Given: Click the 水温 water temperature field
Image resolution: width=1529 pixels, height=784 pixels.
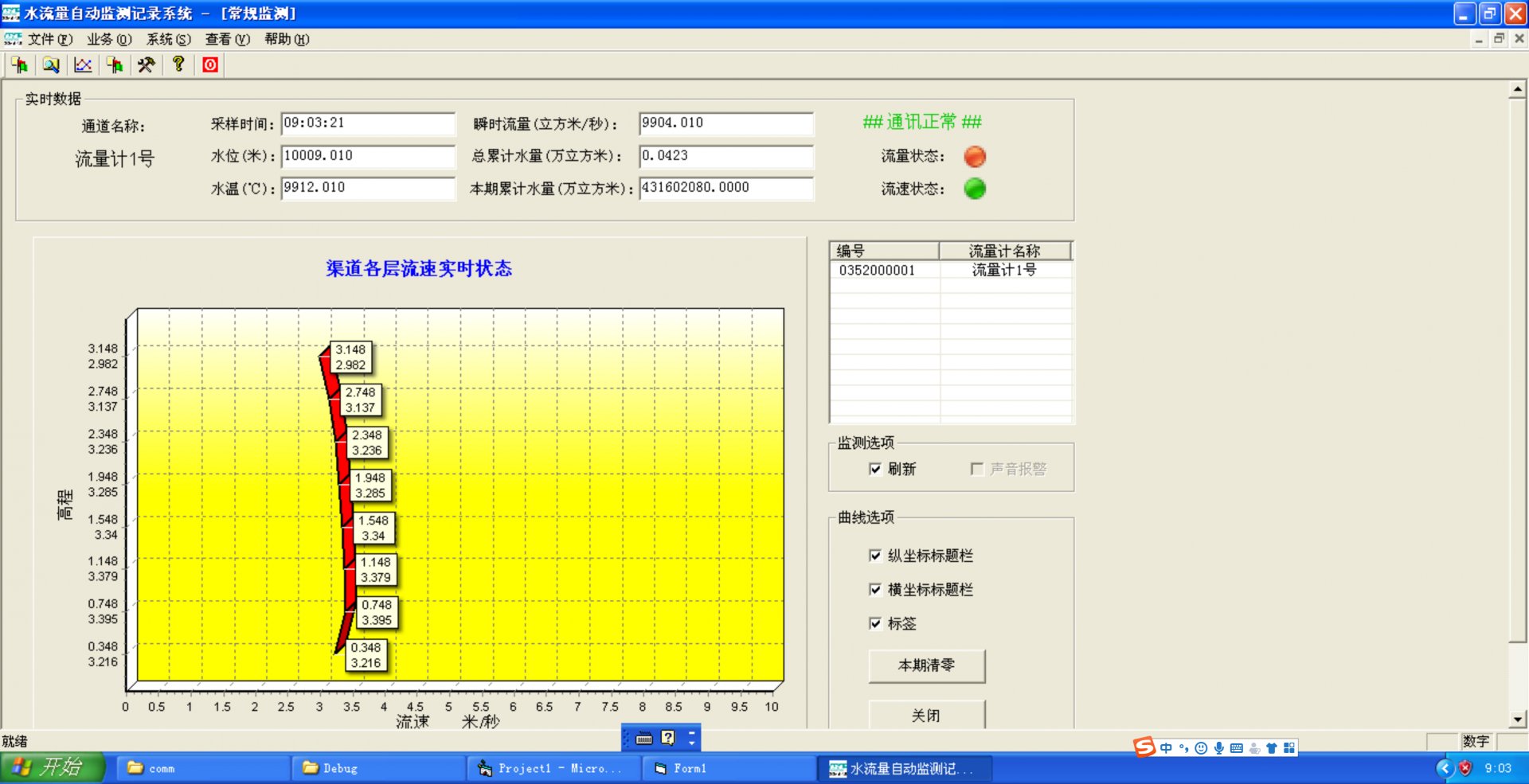Looking at the screenshot, I should click(368, 188).
